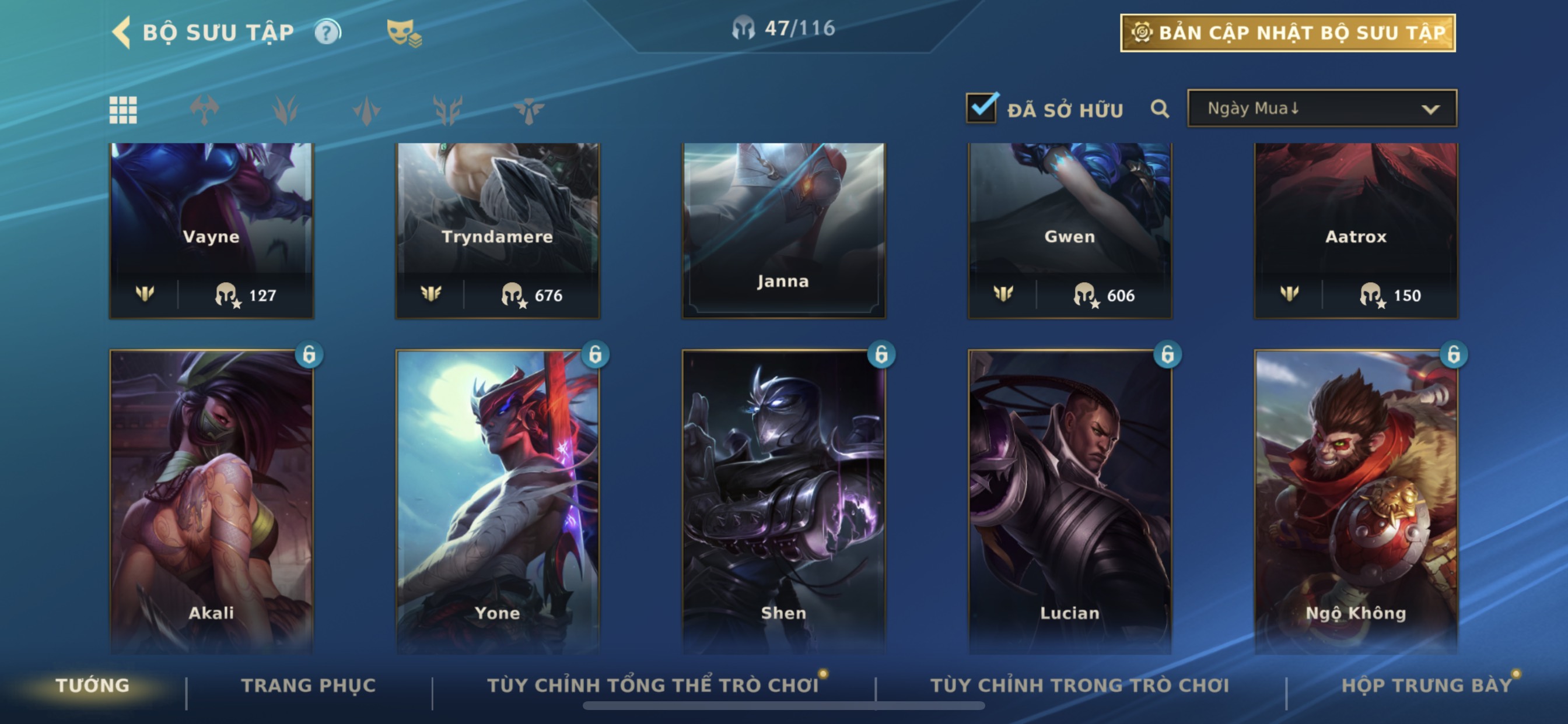Toggle the lock badge on Shen card
Screen dimensions: 1568x724
point(881,354)
